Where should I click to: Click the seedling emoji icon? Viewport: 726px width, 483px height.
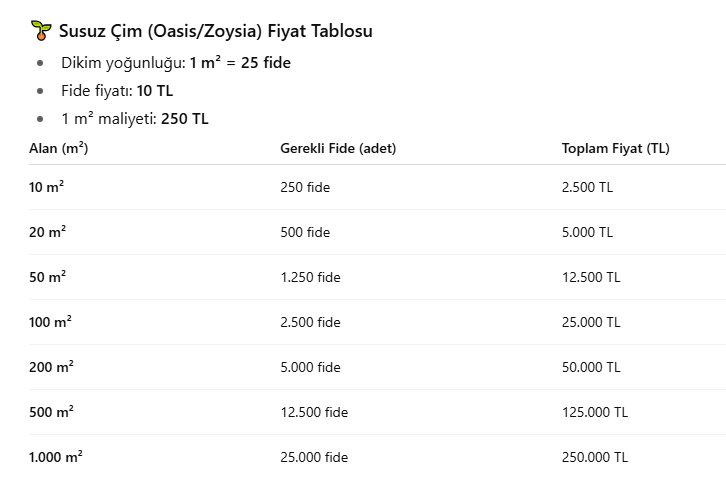[x=41, y=31]
